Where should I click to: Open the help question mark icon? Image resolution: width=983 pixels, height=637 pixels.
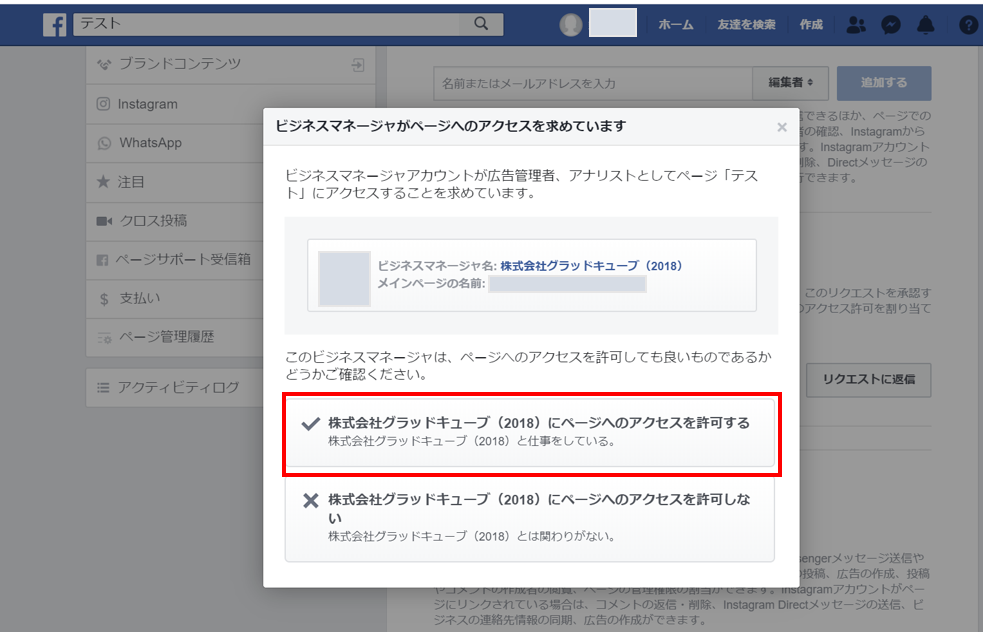coord(969,24)
